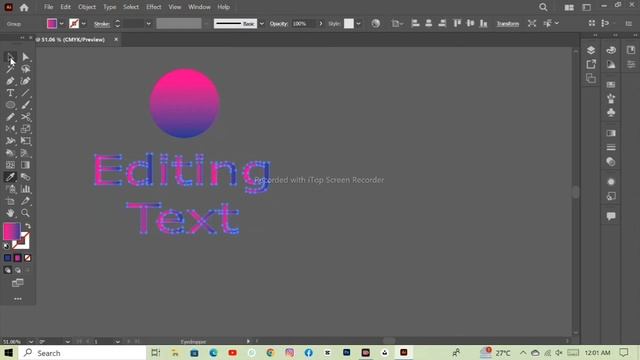Screen dimensions: 640x360
Task: Open the Symbols panel icon
Action: click(x=611, y=113)
